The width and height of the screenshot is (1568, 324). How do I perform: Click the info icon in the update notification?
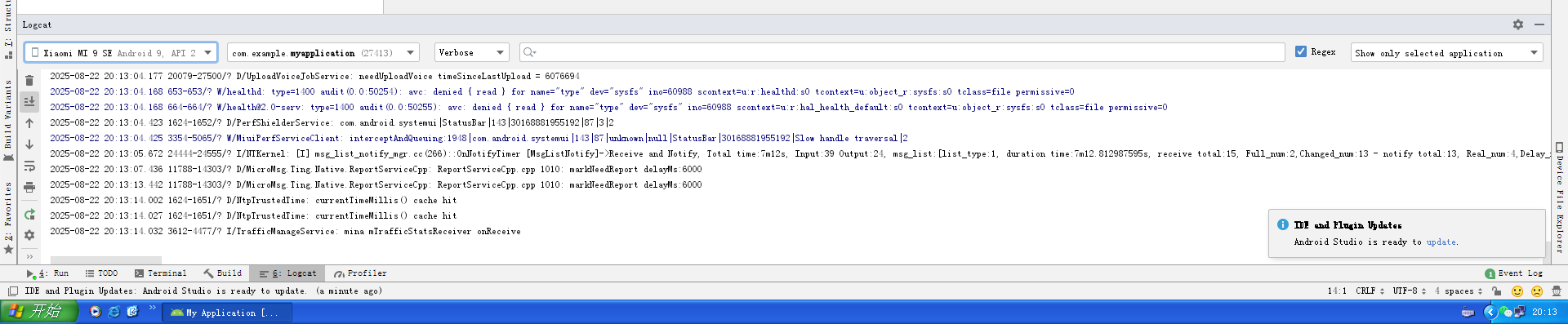point(1282,224)
